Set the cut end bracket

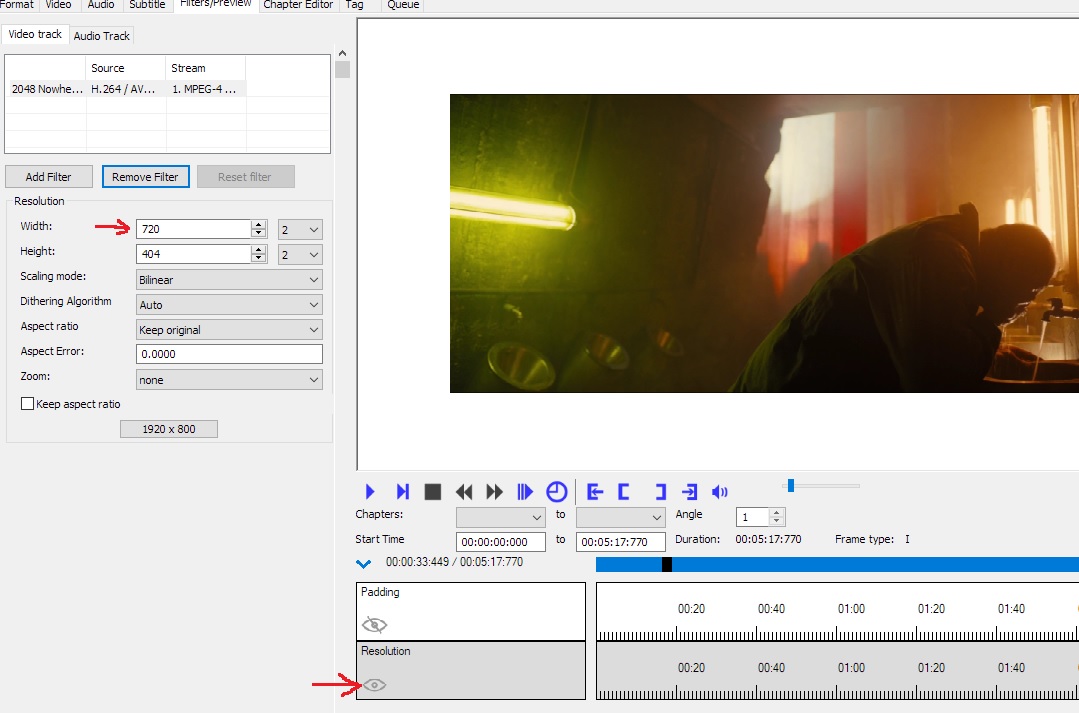pyautogui.click(x=661, y=491)
